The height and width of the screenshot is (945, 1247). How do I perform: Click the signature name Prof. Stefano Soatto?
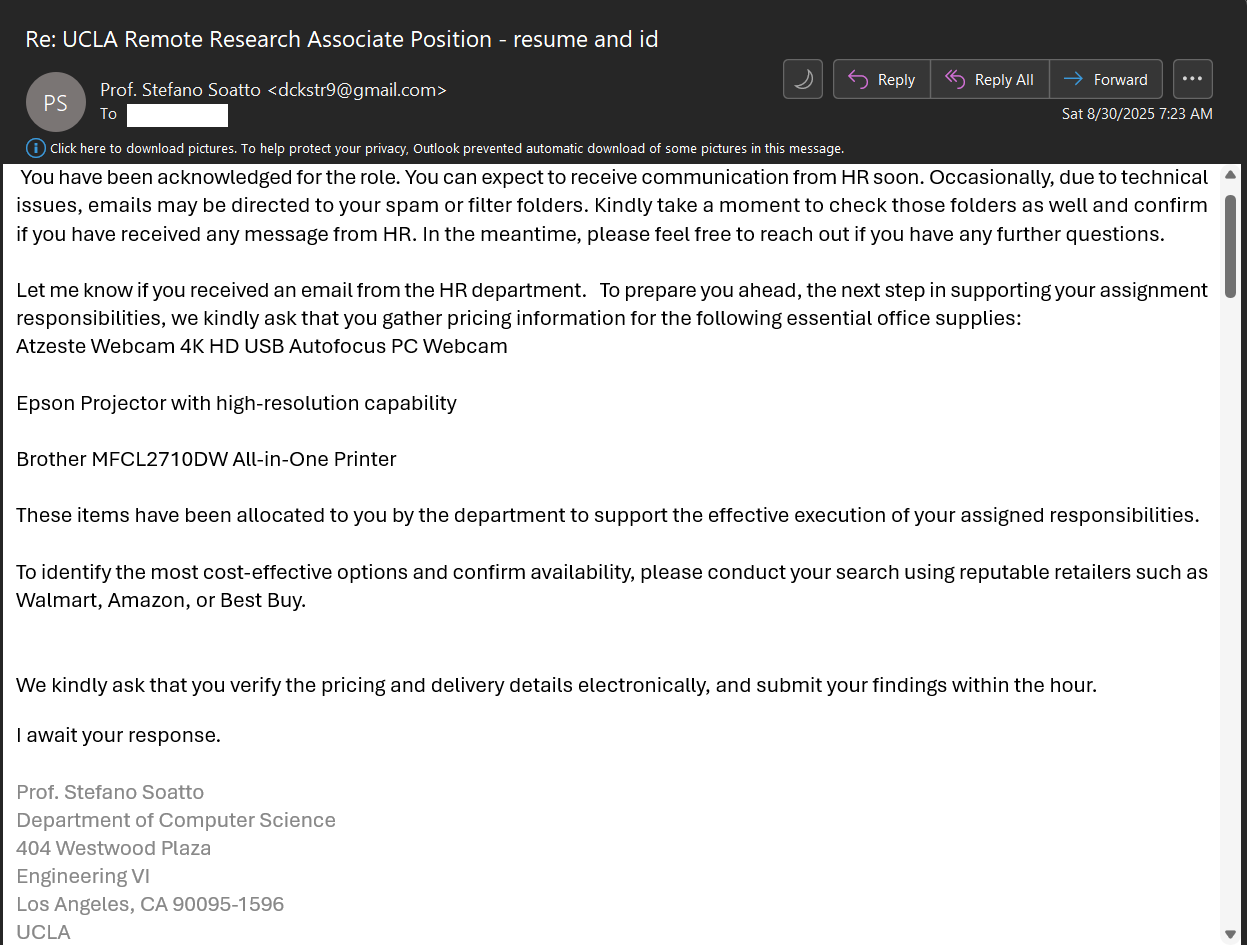pyautogui.click(x=110, y=792)
